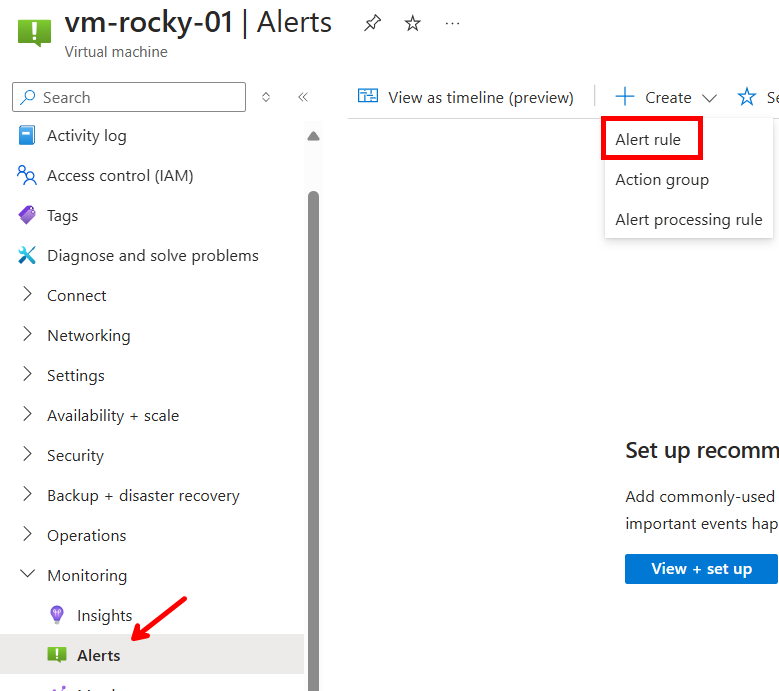
Task: Click the Set up recommended heading text
Action: (701, 451)
